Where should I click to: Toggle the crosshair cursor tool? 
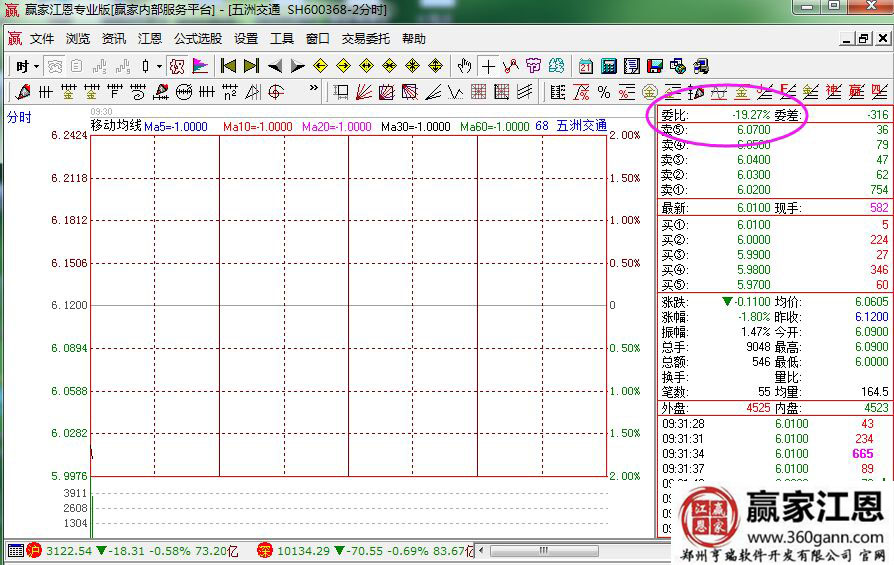[488, 66]
